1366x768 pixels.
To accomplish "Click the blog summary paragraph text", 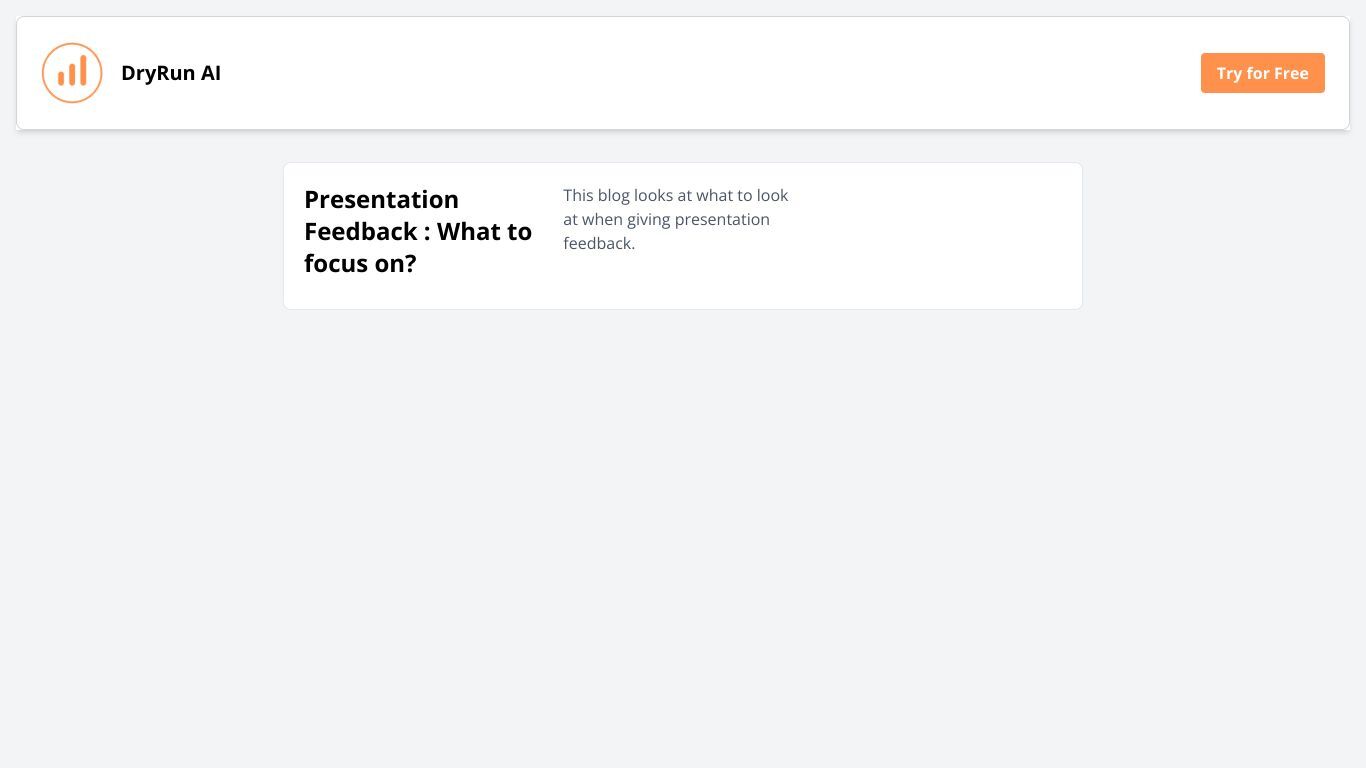I will pos(676,219).
